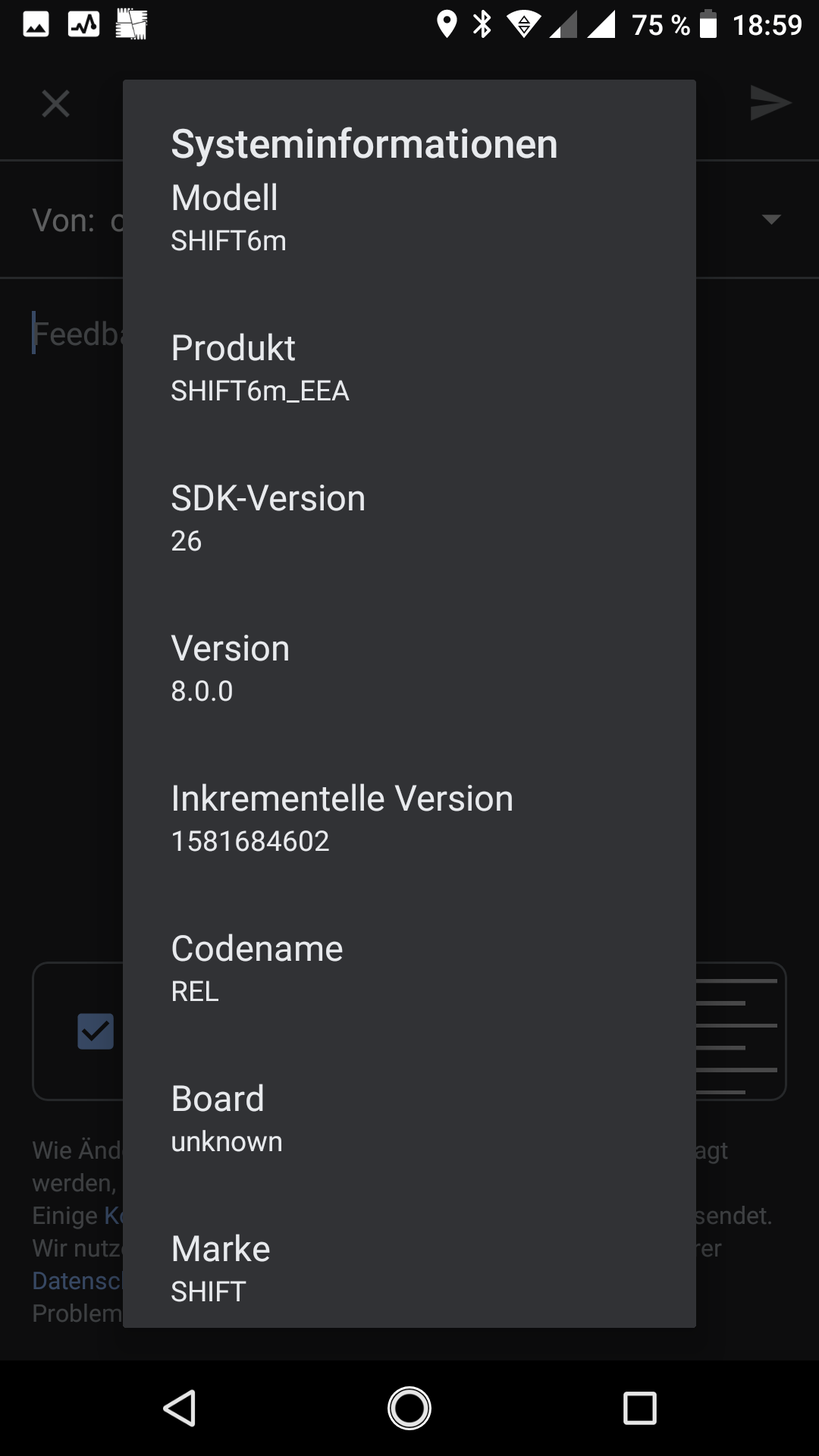This screenshot has width=819, height=1456.
Task: Select the Systeminformationen dialog title
Action: [364, 144]
